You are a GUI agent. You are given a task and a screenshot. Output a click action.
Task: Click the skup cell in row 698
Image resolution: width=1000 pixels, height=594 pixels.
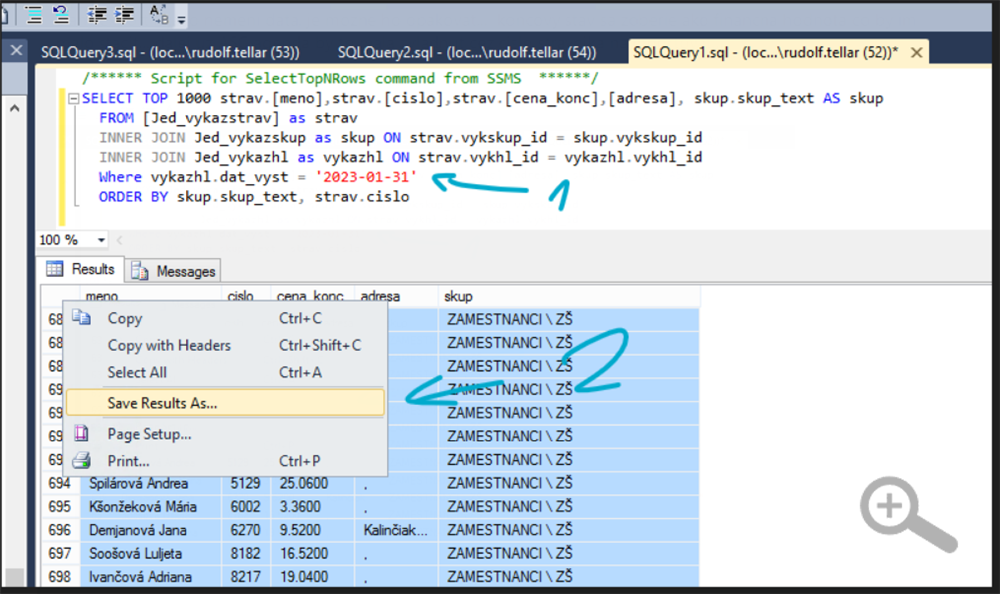(x=569, y=577)
